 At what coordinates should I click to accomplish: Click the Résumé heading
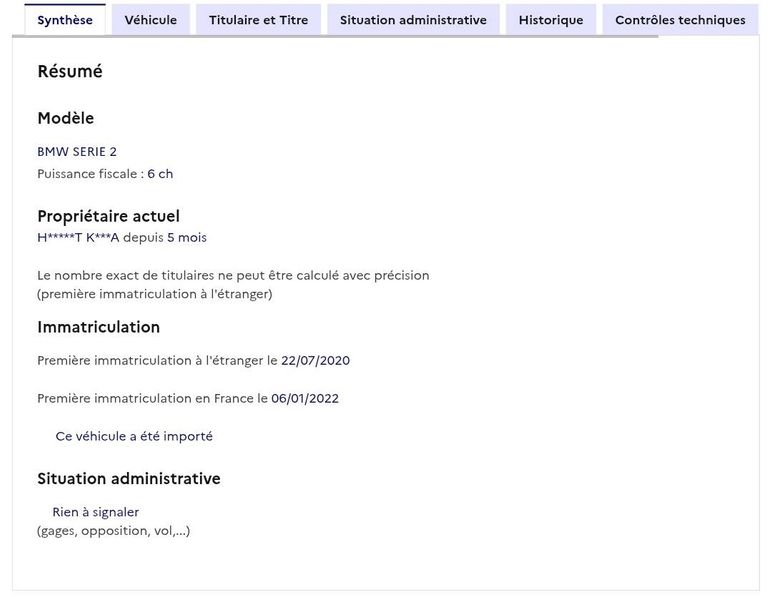(x=70, y=71)
